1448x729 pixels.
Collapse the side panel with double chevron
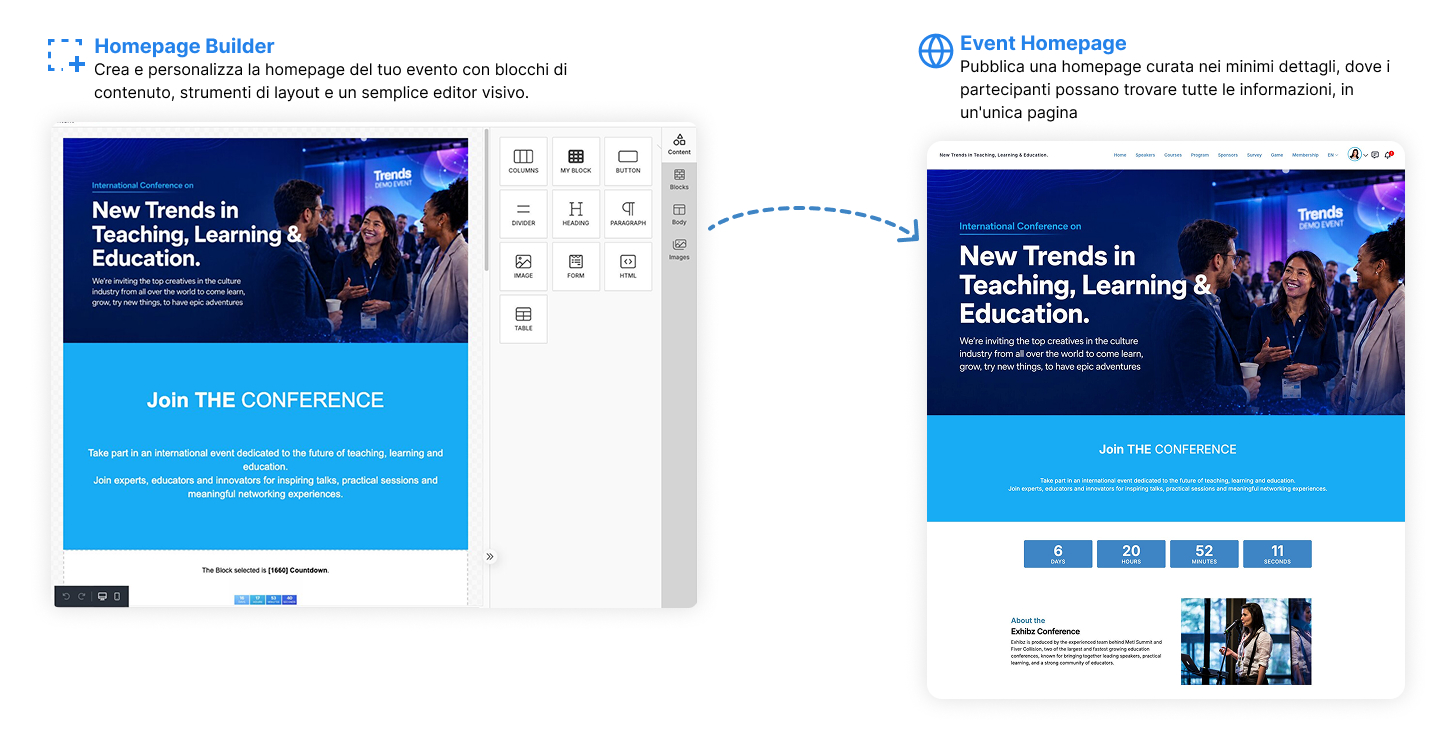click(x=490, y=557)
